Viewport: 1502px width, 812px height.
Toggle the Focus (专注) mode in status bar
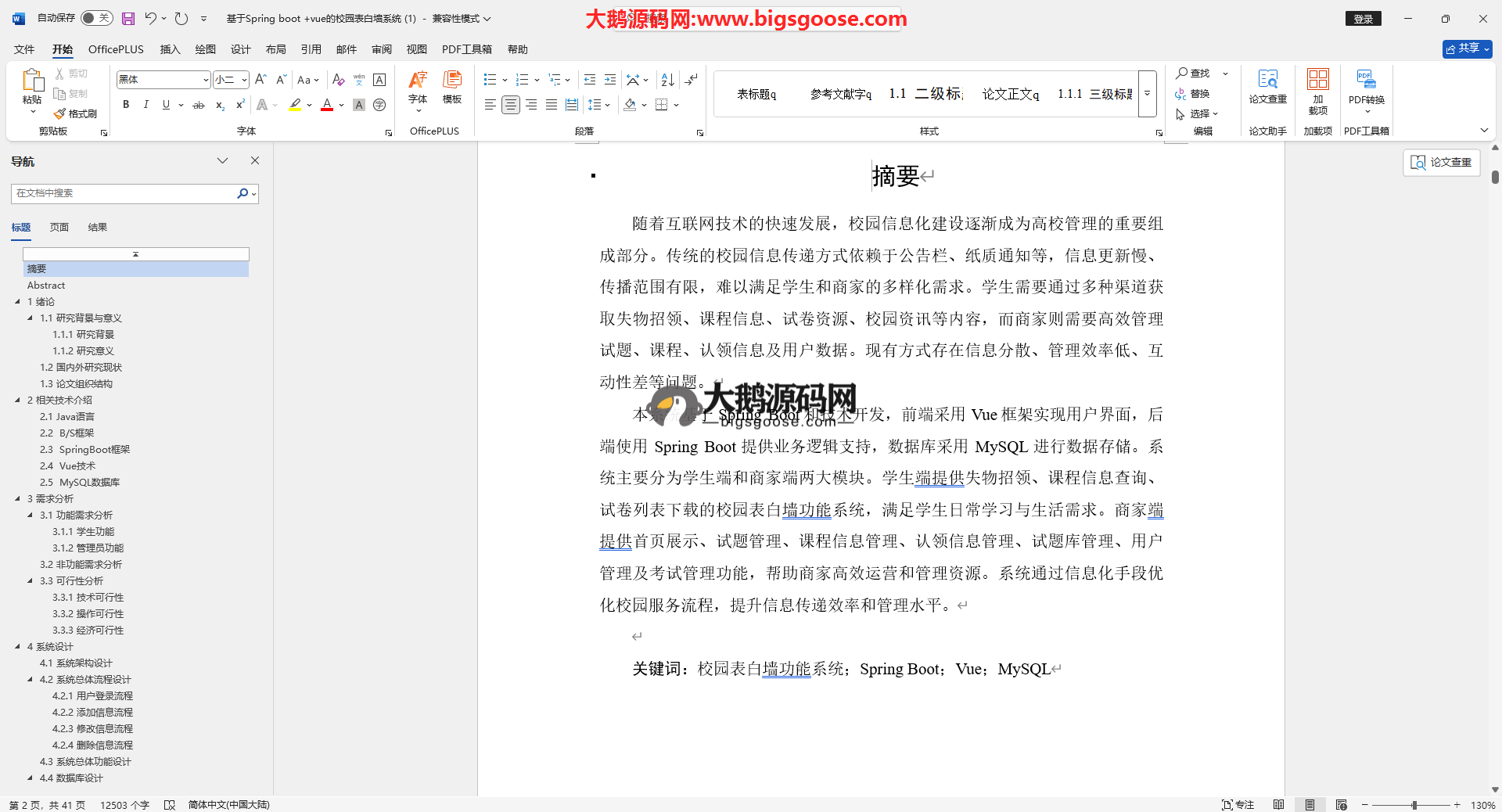click(1238, 805)
